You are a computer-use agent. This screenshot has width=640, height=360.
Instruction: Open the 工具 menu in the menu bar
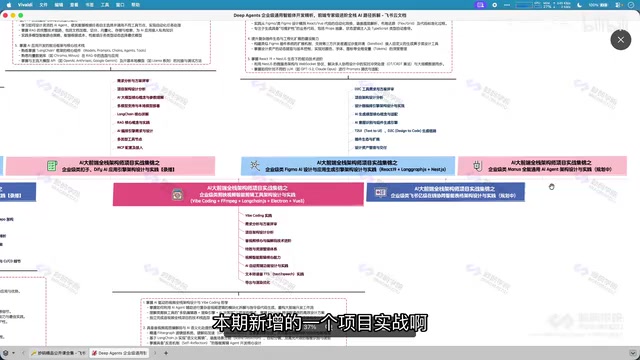point(105,5)
